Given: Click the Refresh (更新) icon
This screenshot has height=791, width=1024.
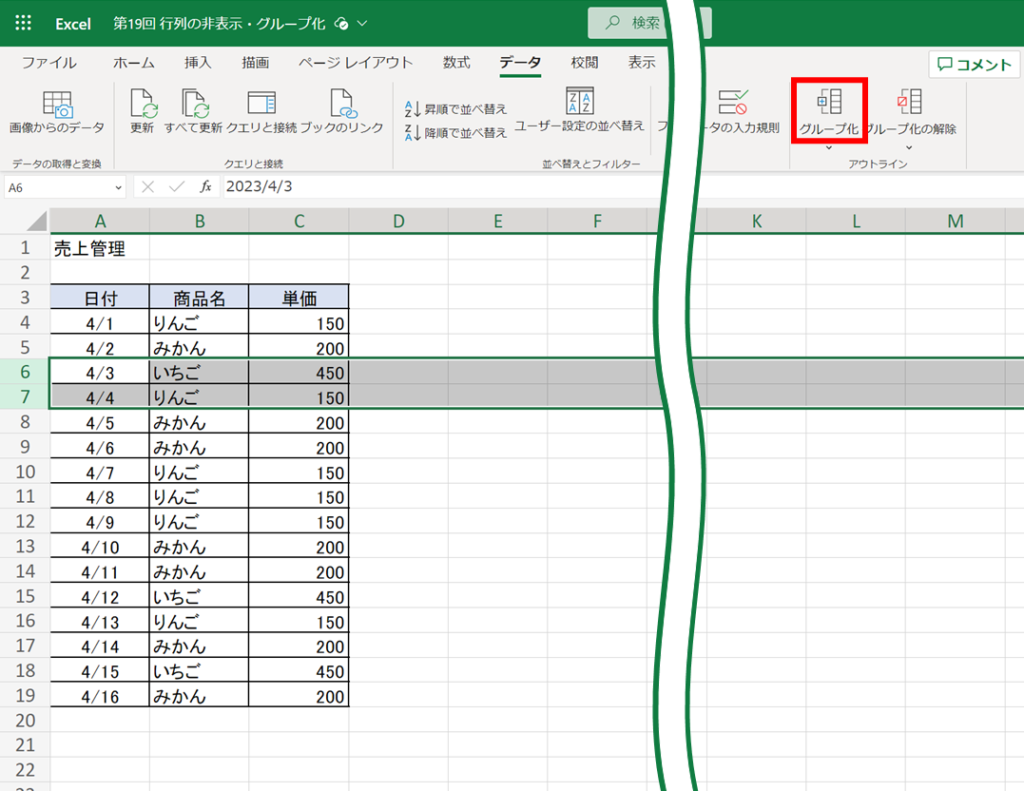Looking at the screenshot, I should (143, 103).
